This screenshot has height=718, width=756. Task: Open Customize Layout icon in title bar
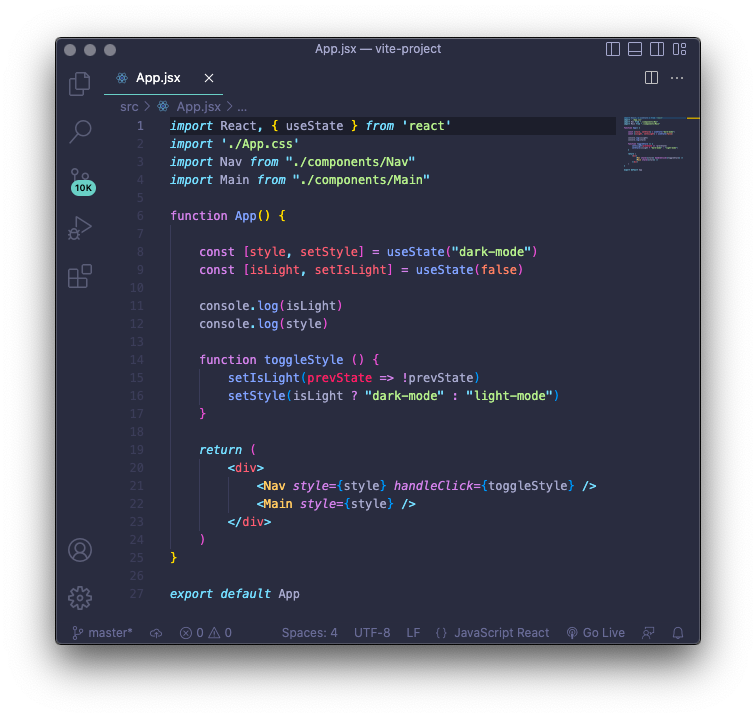pos(679,49)
